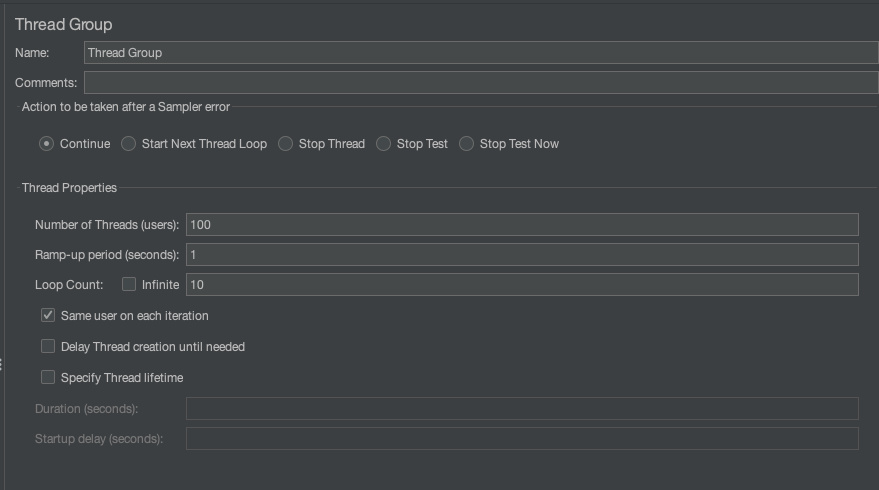Screen dimensions: 879x490
Task: Click the Duration seconds field
Action: (x=522, y=408)
